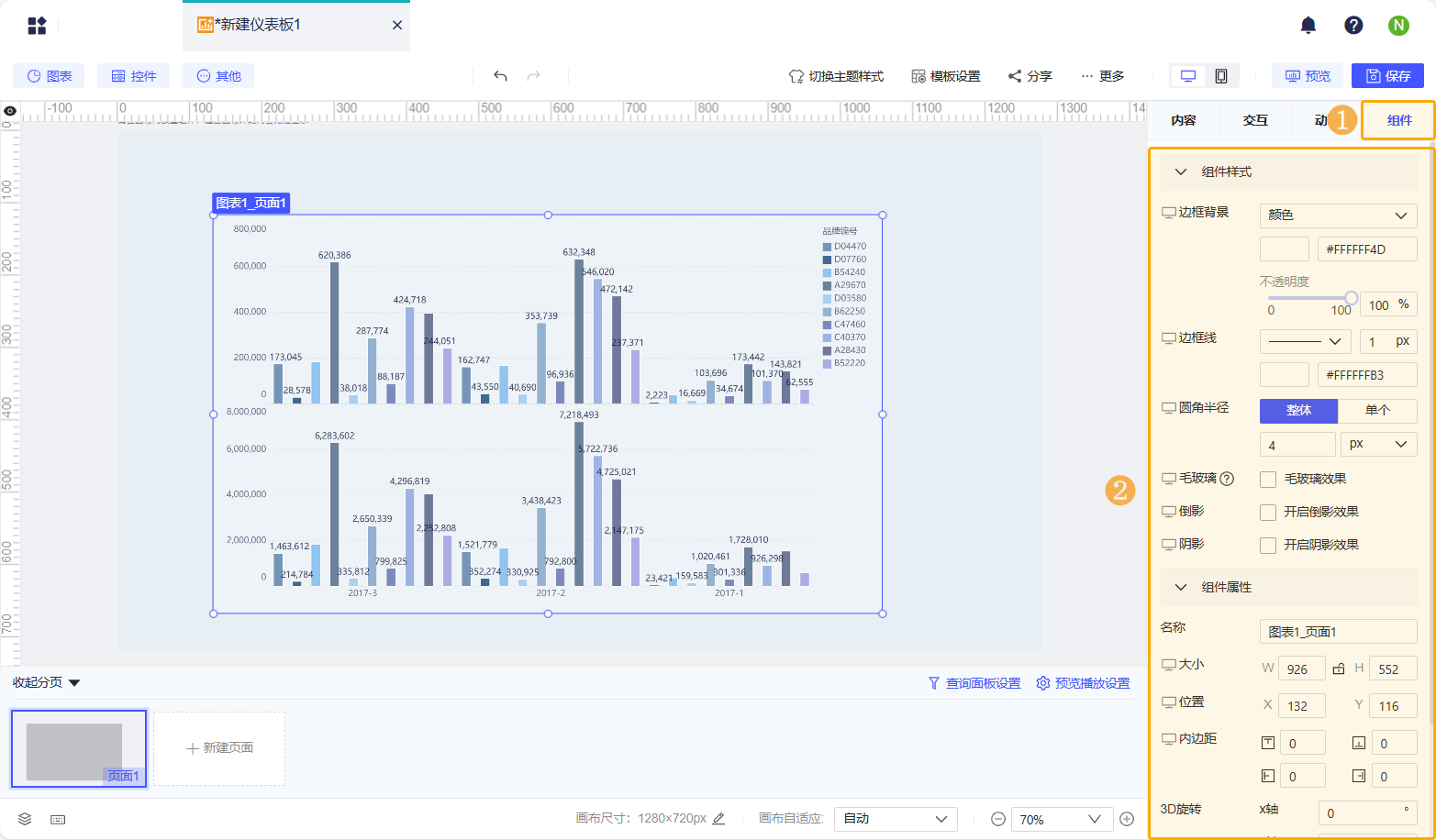Open the keyboard shortcuts icon

(x=58, y=819)
